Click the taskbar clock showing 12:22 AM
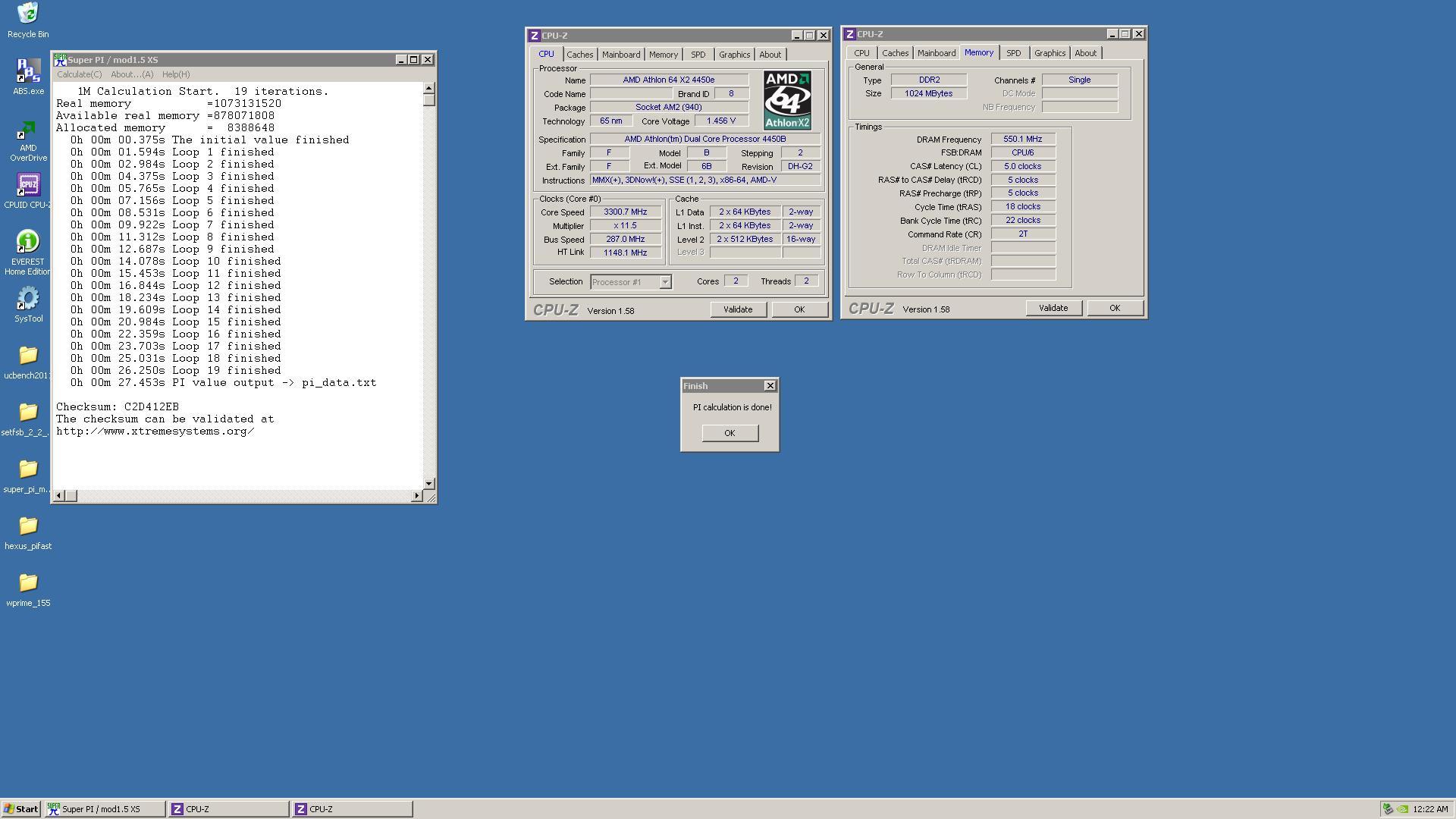The image size is (1456, 819). pyautogui.click(x=1430, y=809)
